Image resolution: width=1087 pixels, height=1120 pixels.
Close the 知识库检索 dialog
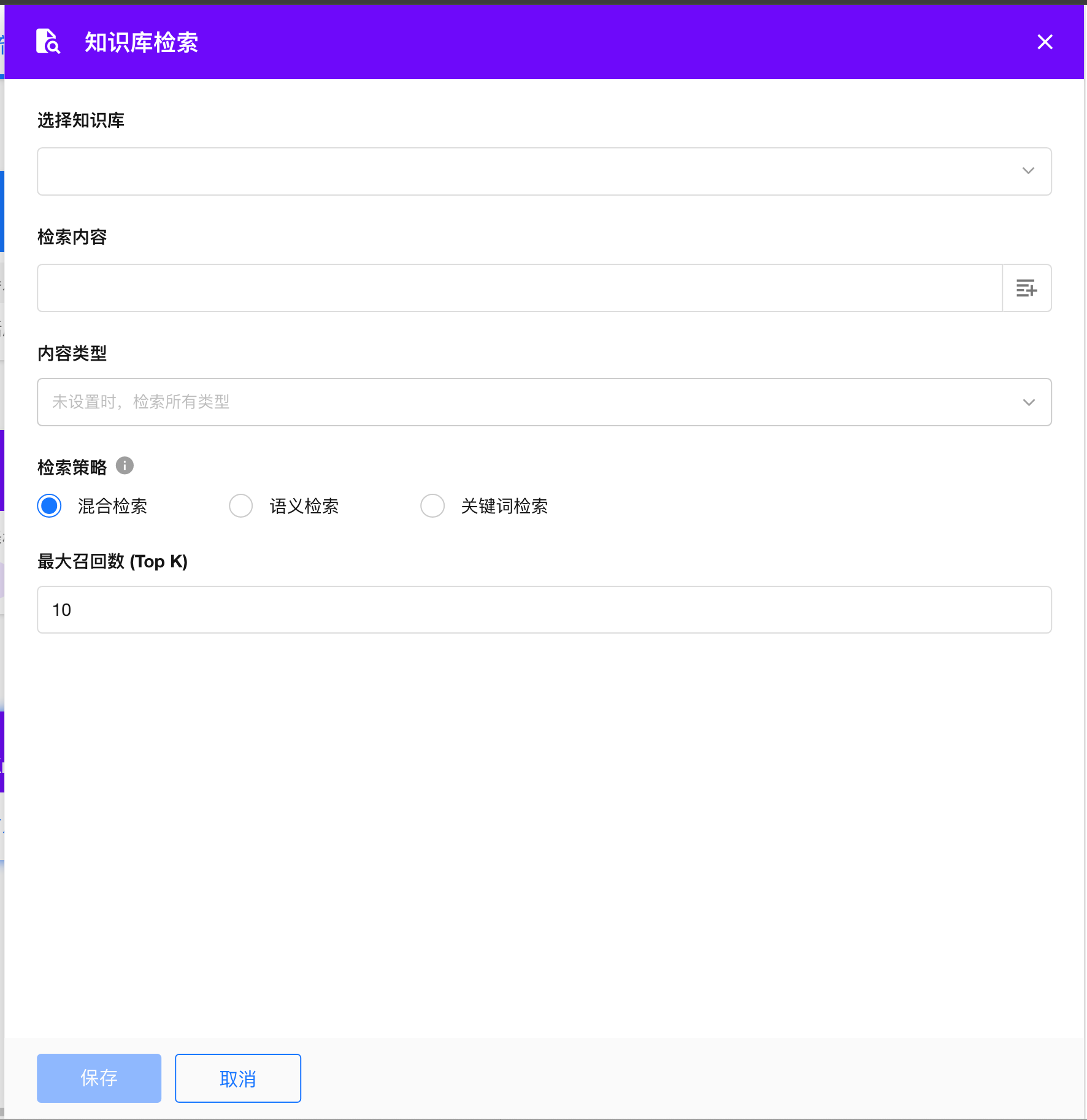(1045, 42)
